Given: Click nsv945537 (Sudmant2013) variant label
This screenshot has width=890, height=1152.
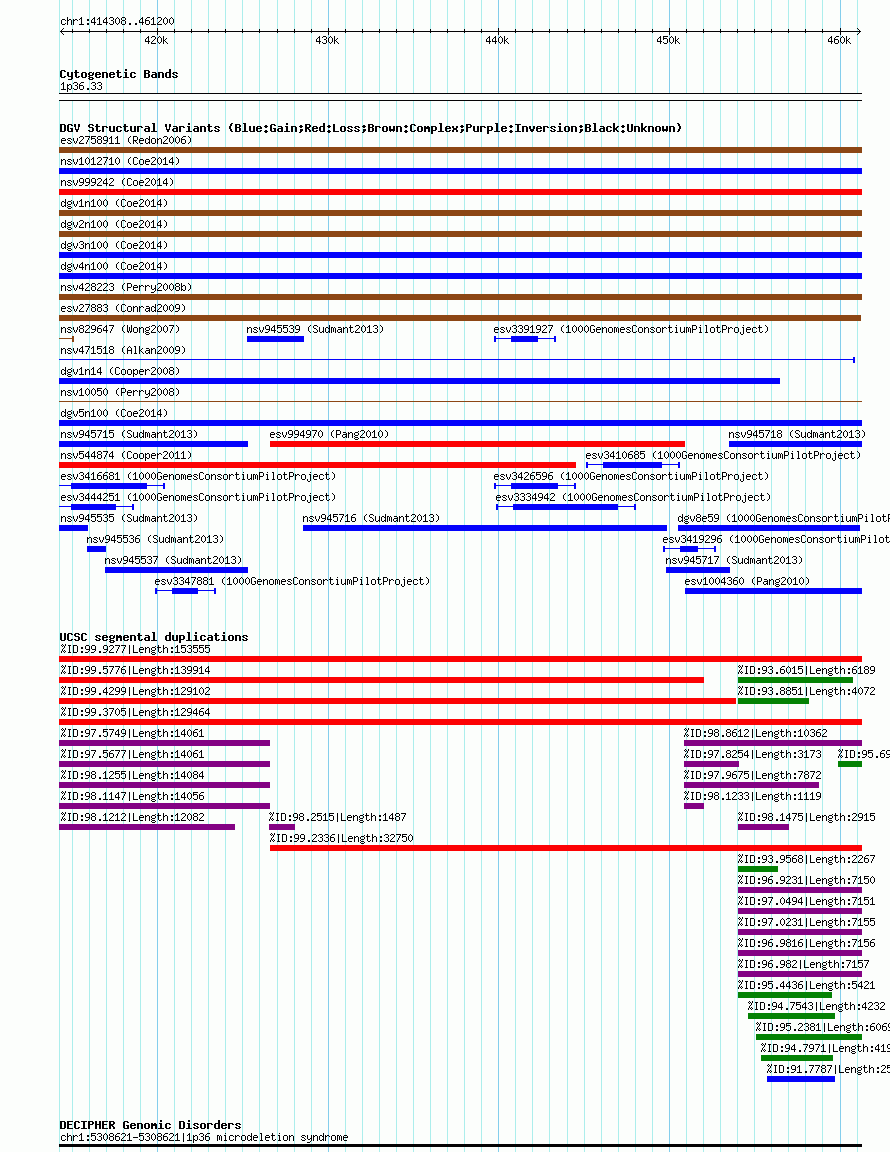Looking at the screenshot, I should click(x=173, y=561).
